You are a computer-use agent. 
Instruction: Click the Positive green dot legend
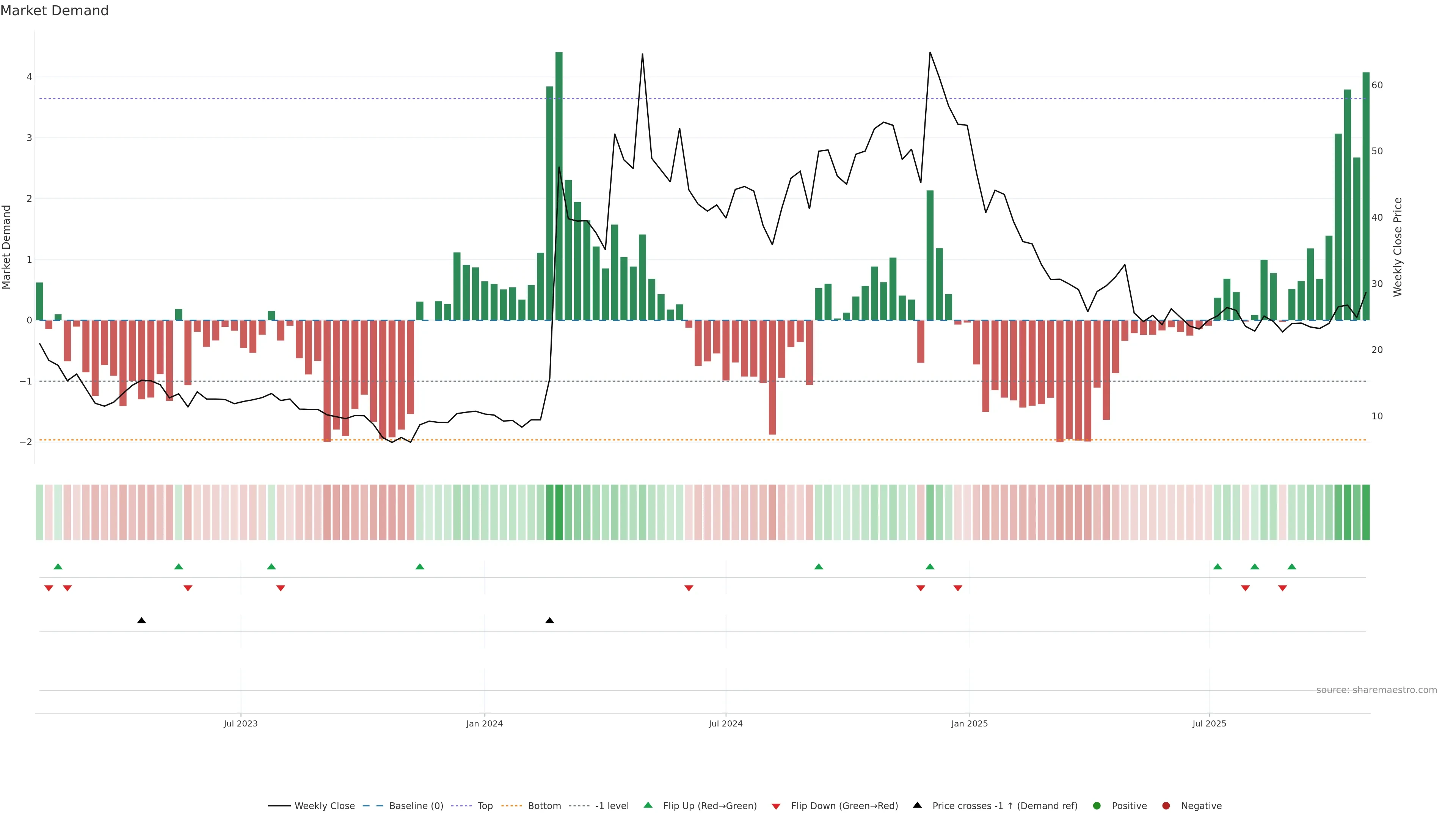point(1097,806)
